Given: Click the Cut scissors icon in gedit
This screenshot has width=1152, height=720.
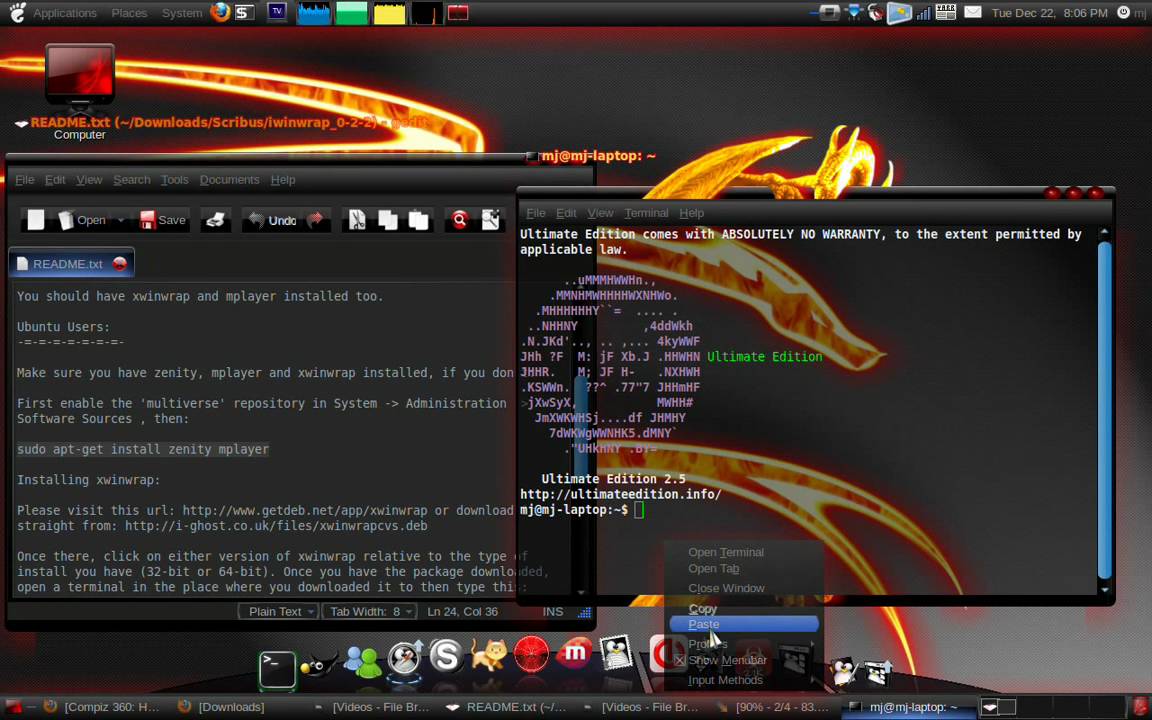Looking at the screenshot, I should tap(357, 220).
